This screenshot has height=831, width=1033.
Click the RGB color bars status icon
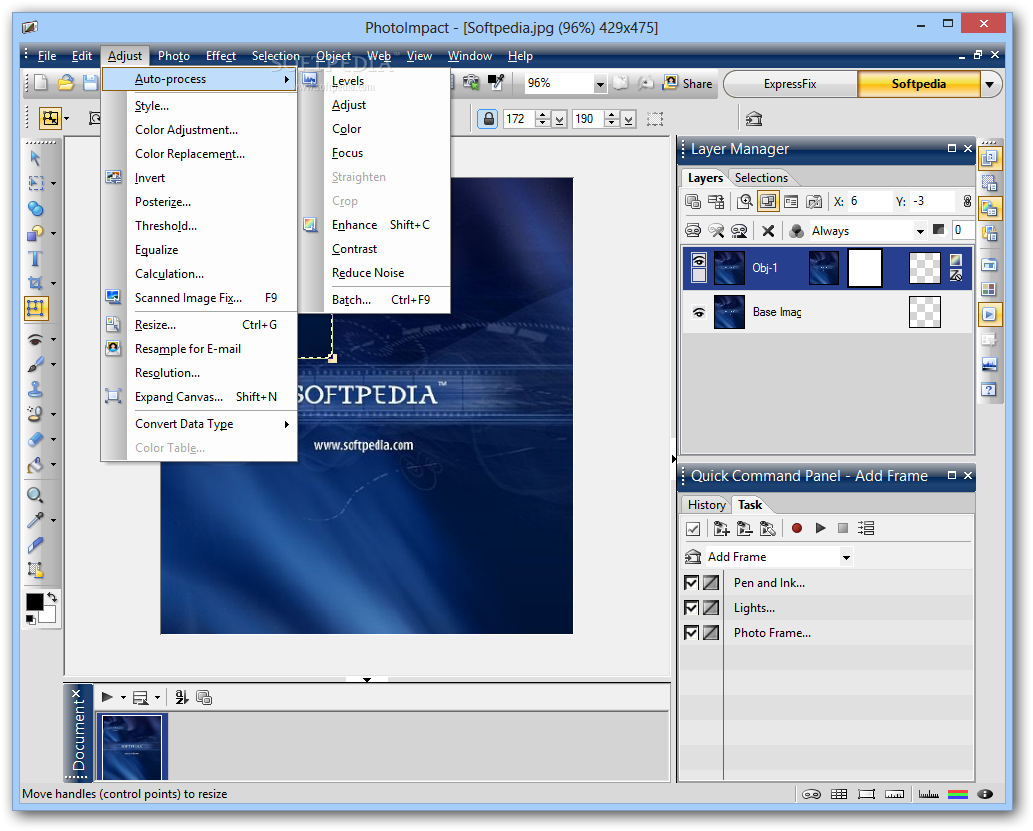point(957,794)
